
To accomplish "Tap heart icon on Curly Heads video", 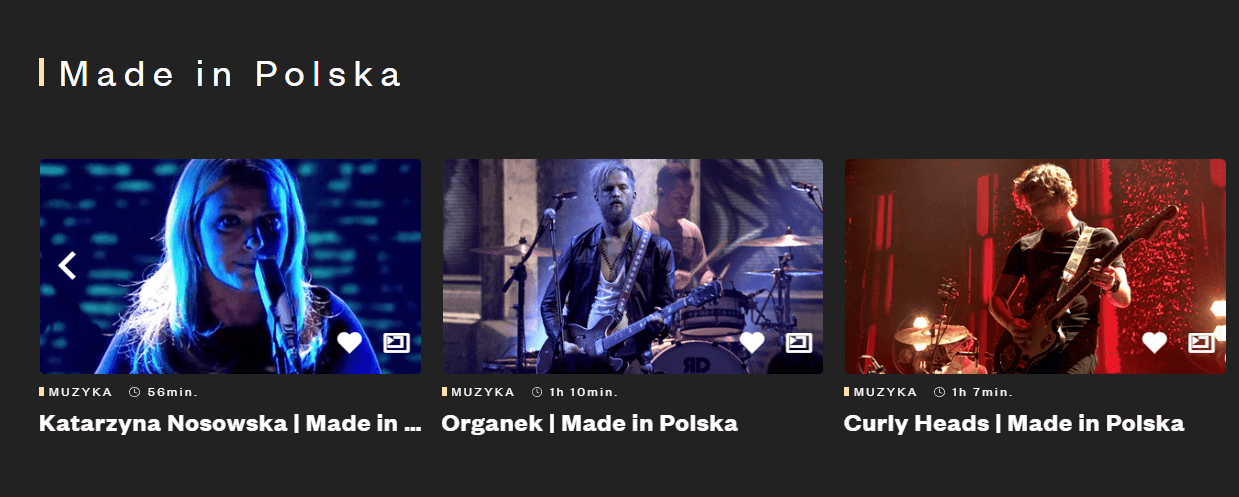I will tap(1154, 343).
